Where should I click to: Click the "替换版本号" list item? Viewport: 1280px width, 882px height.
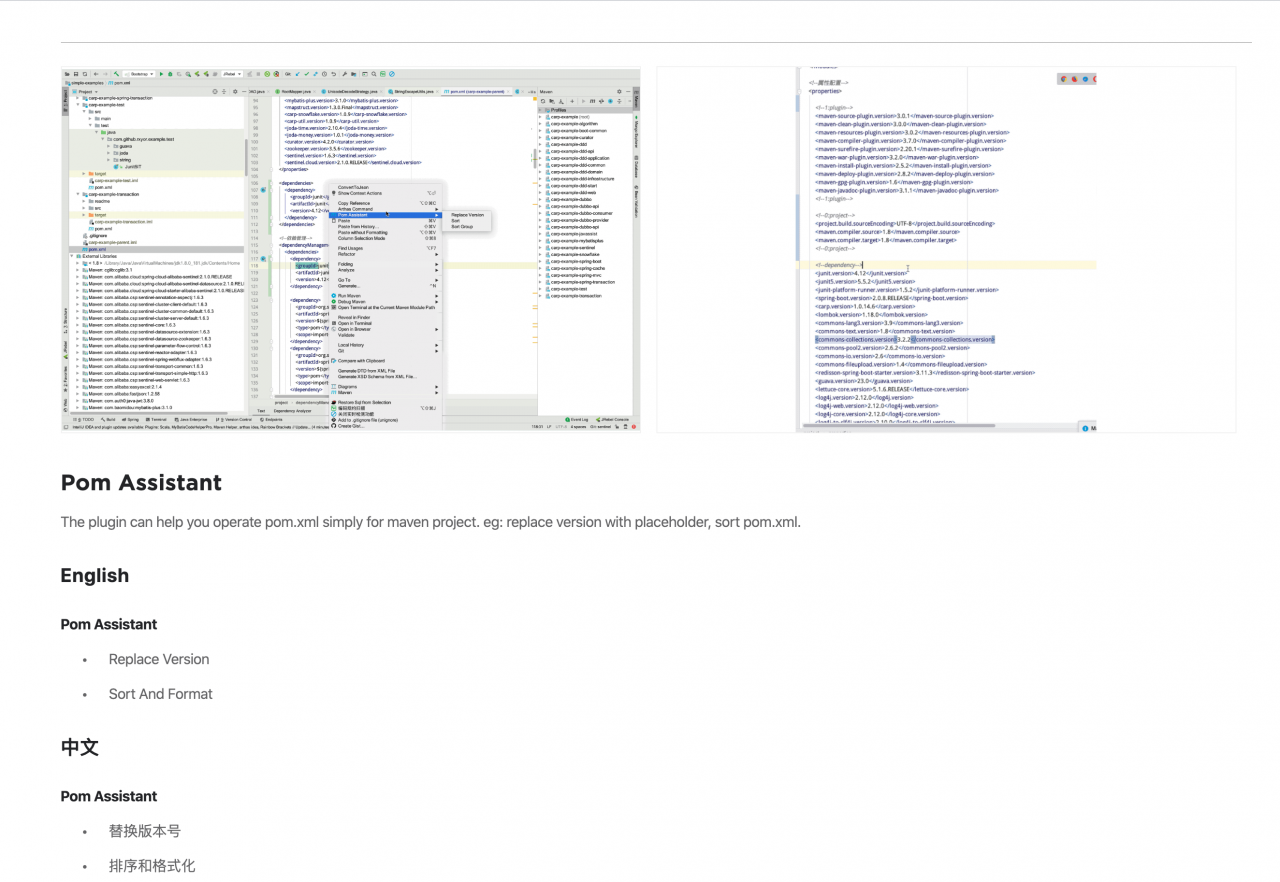click(x=145, y=831)
